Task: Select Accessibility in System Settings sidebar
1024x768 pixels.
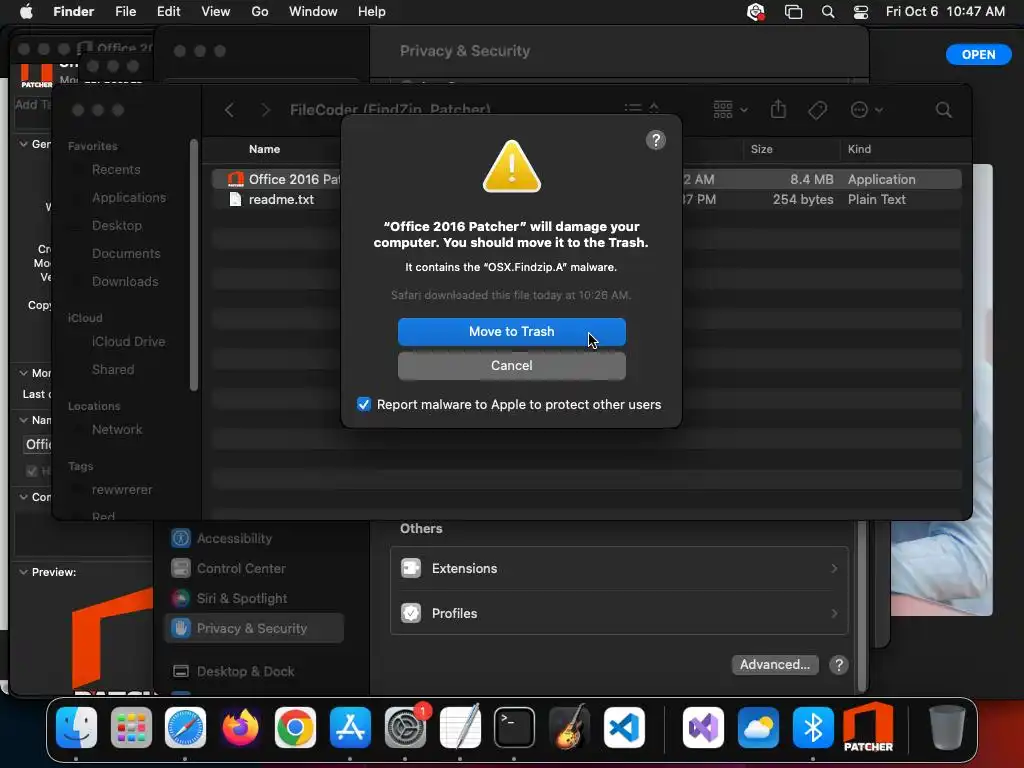Action: coord(254,539)
